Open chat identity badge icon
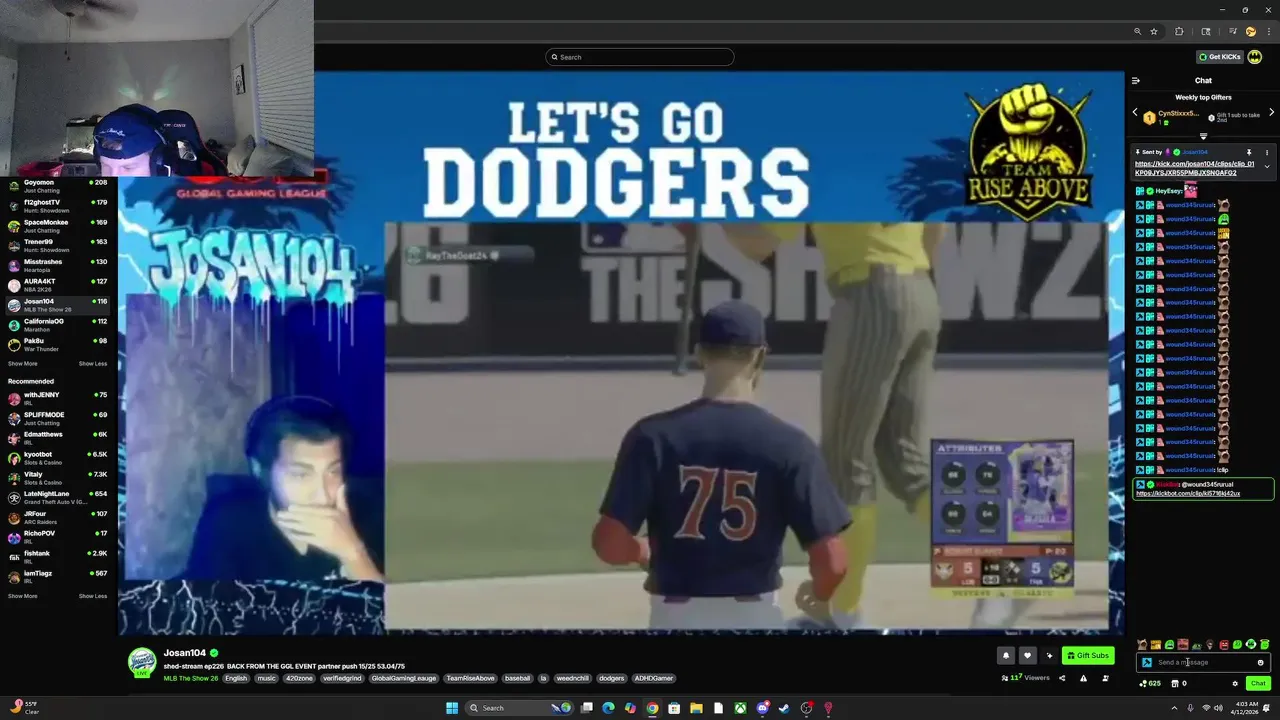This screenshot has width=1280, height=720. coord(1147,662)
